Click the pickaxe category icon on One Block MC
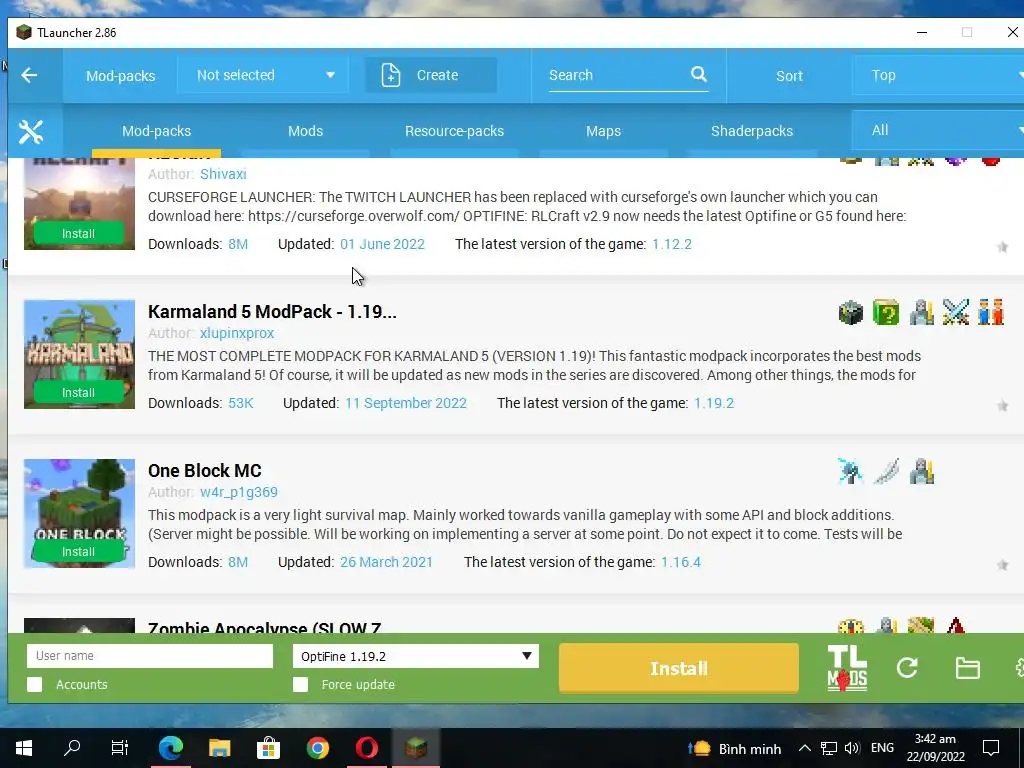The height and width of the screenshot is (768, 1024). (x=851, y=472)
